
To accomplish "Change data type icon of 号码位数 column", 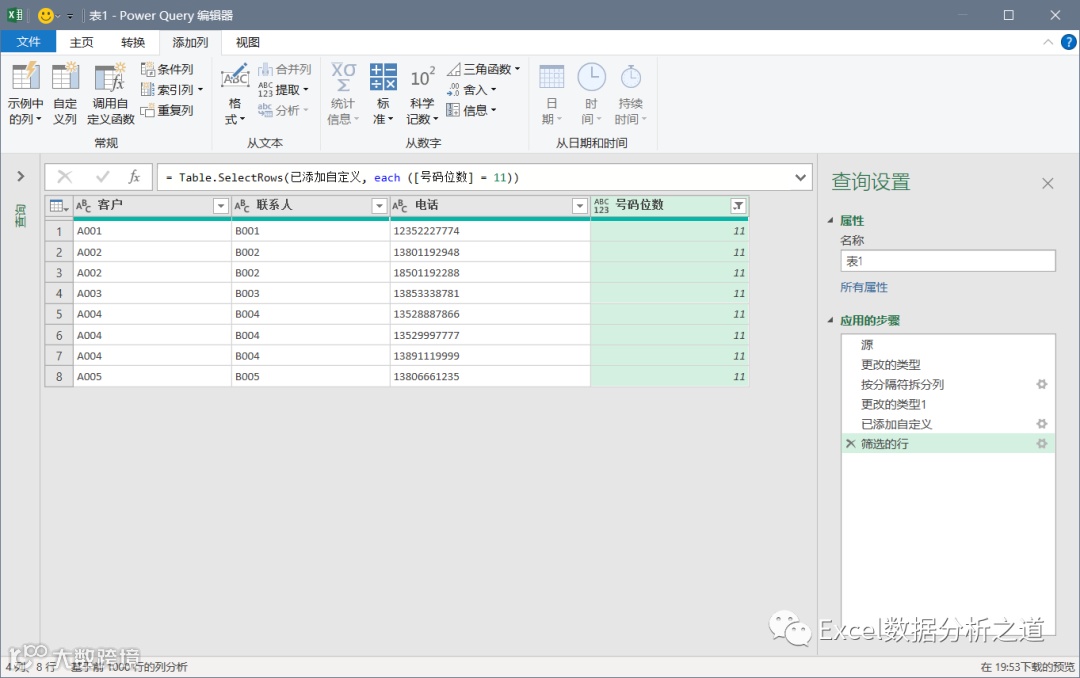I will pyautogui.click(x=601, y=205).
